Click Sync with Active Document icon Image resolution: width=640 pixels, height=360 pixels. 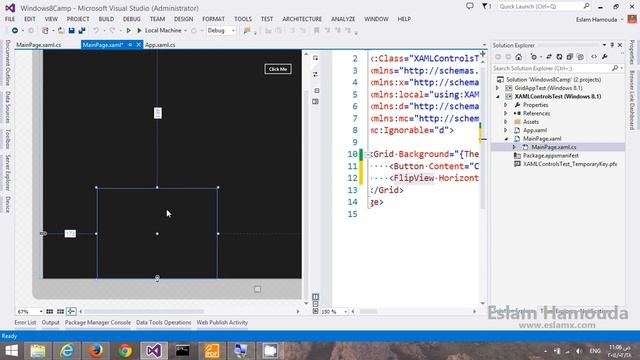tap(549, 57)
